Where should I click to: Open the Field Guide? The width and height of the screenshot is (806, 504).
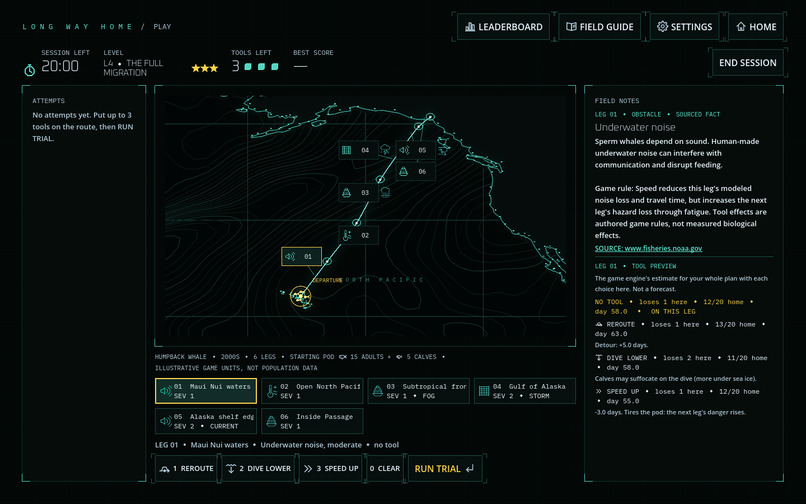click(599, 27)
